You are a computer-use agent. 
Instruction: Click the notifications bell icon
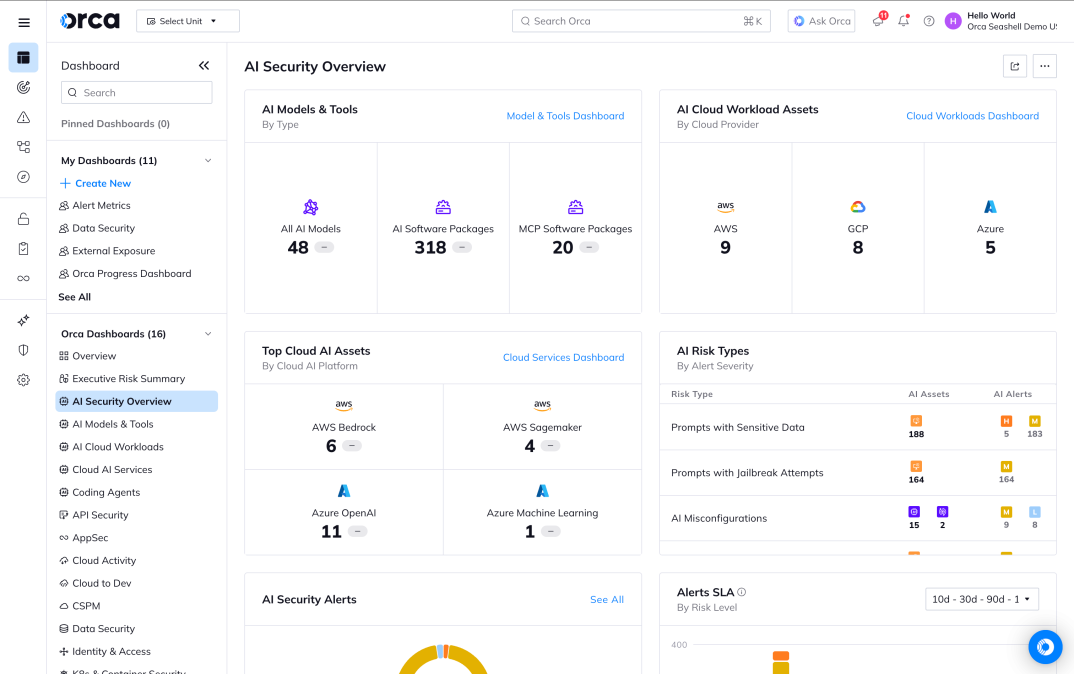(x=904, y=21)
